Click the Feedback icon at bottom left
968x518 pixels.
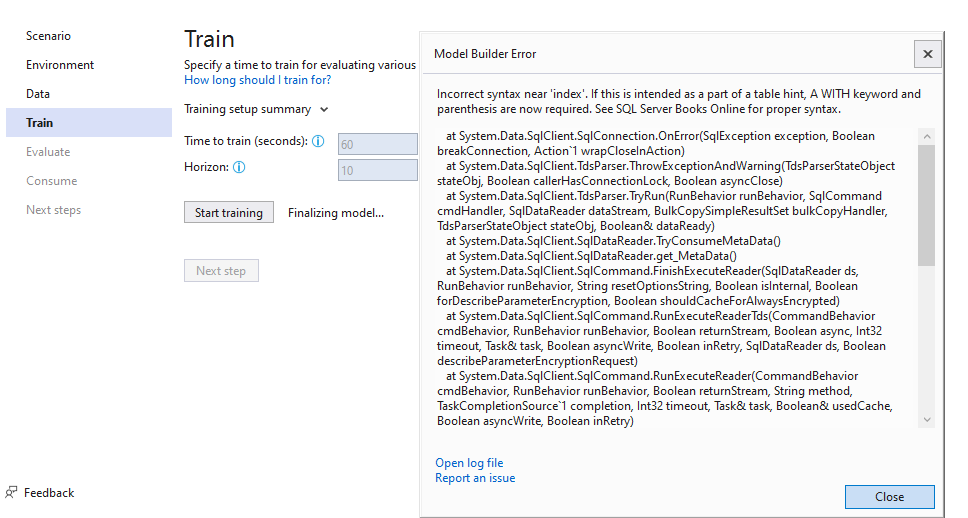coord(11,493)
